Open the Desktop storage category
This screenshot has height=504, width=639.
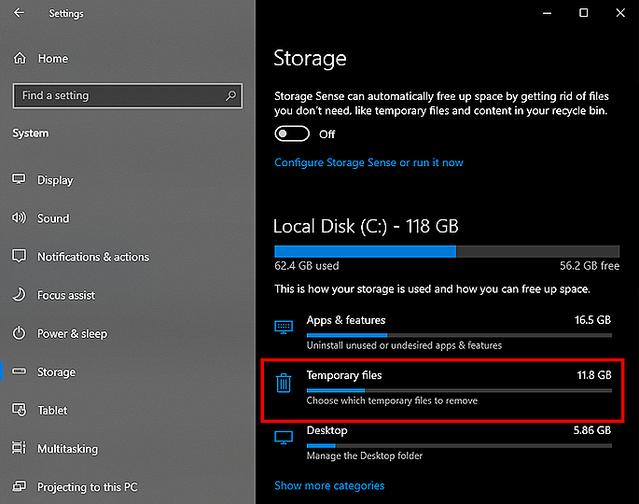coord(443,443)
